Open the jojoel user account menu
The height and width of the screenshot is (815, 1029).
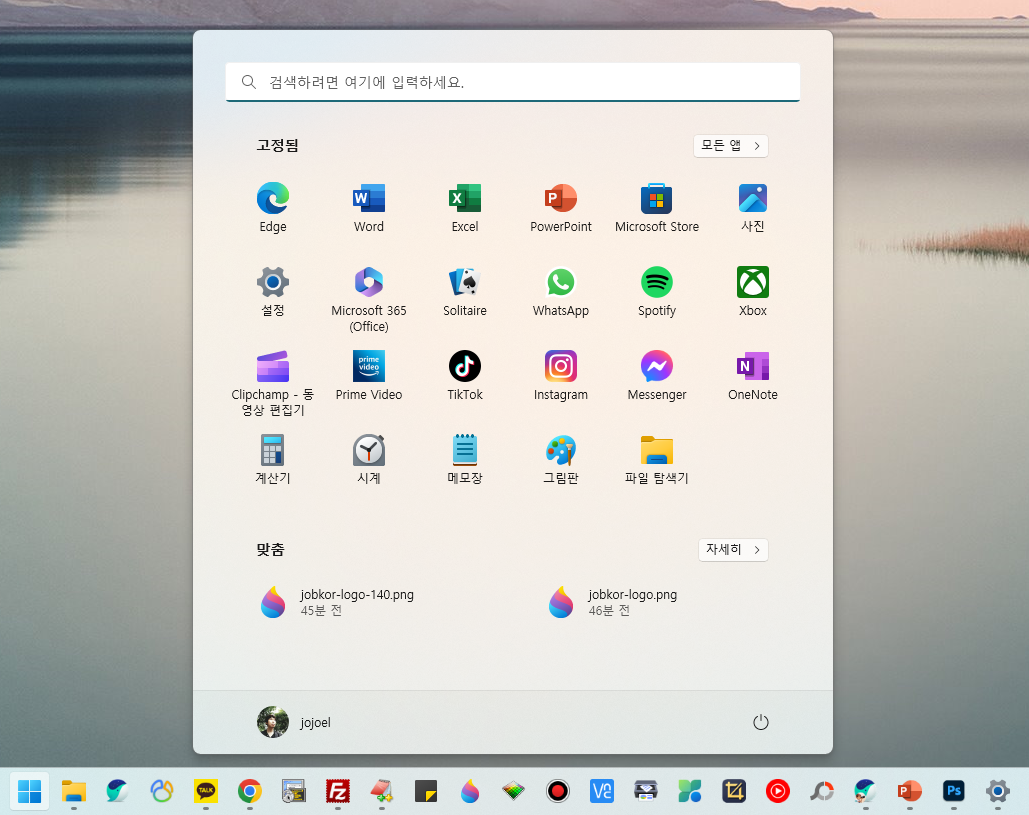294,722
